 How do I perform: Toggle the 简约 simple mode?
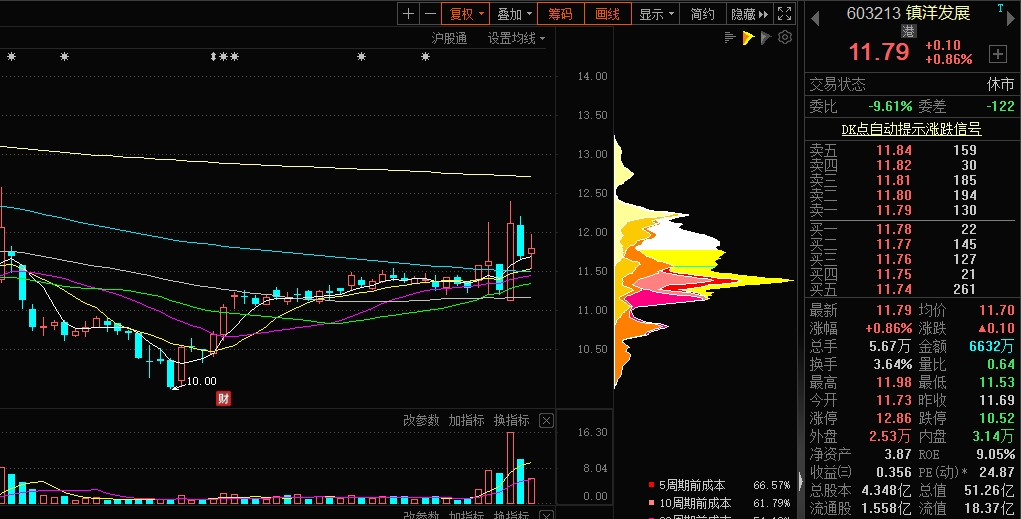click(702, 14)
